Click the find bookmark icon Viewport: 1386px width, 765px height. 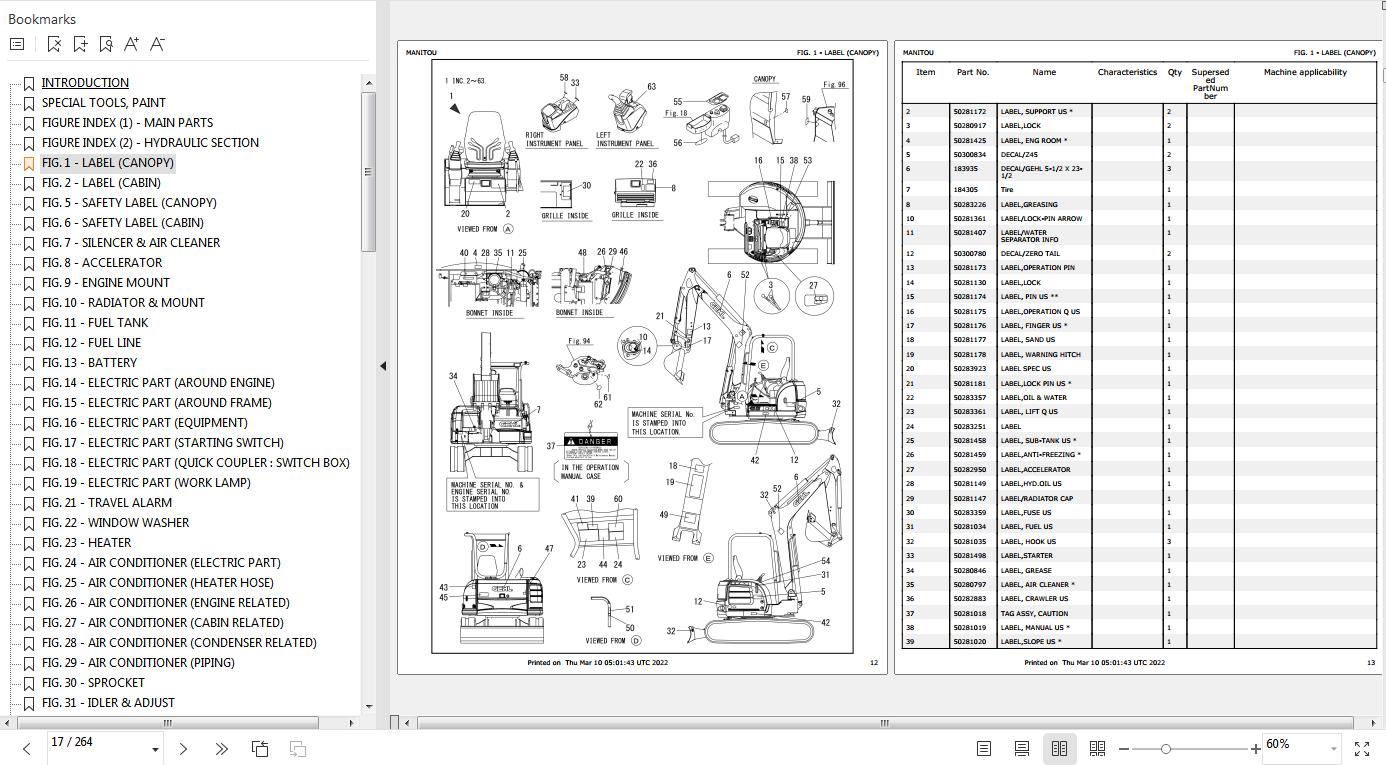click(x=106, y=44)
